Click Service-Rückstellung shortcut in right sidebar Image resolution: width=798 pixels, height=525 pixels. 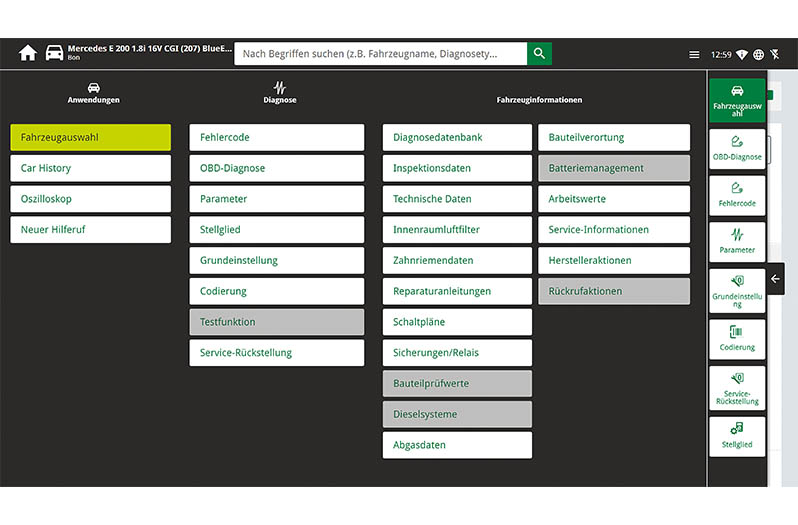pos(737,388)
